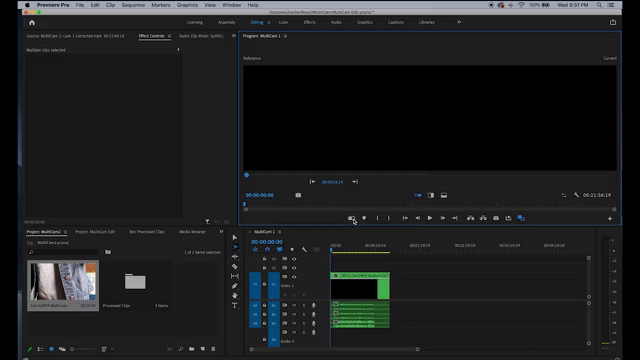This screenshot has width=640, height=360.
Task: Open MultiCam 1 timeline panel menu
Action: point(280,232)
